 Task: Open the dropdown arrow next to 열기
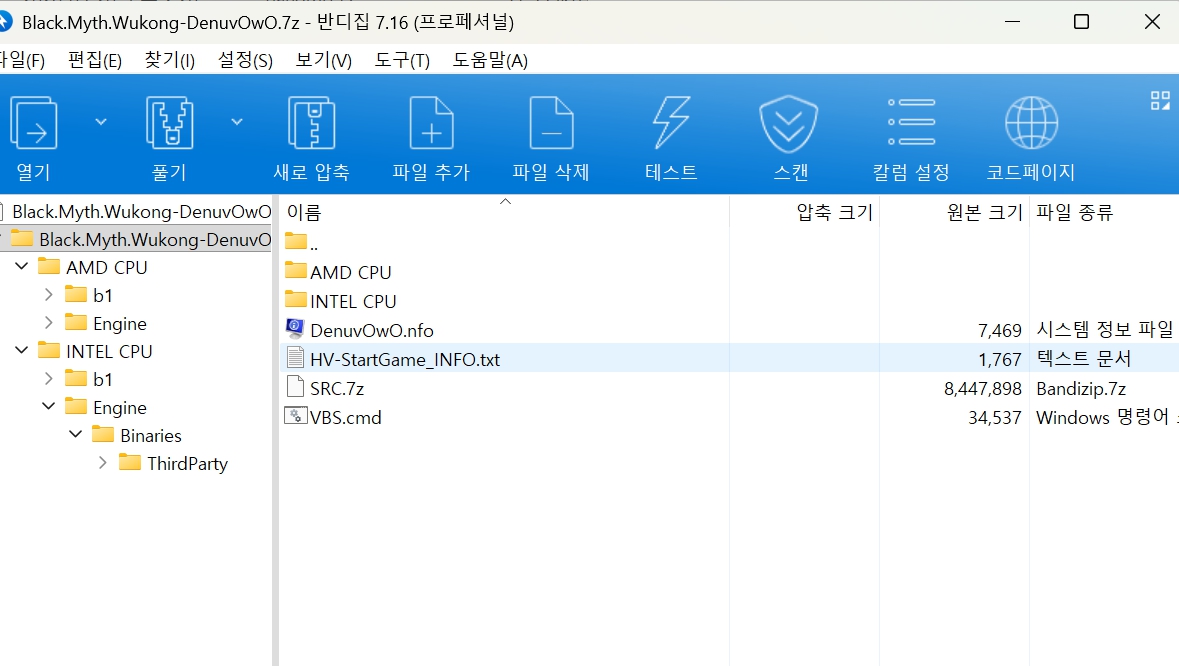[x=101, y=122]
